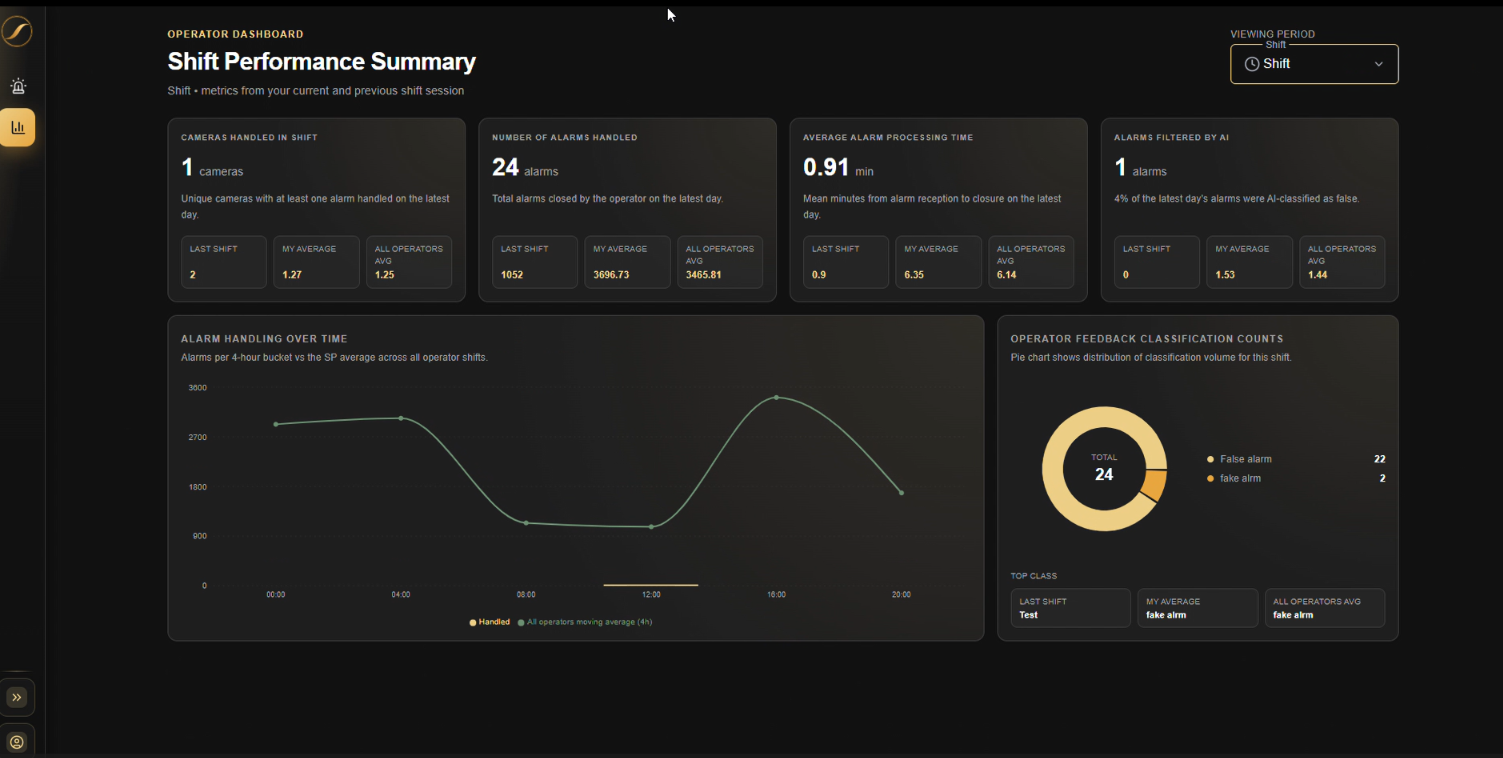
Task: Click the 16:00 peak data point on chart
Action: [x=776, y=397]
